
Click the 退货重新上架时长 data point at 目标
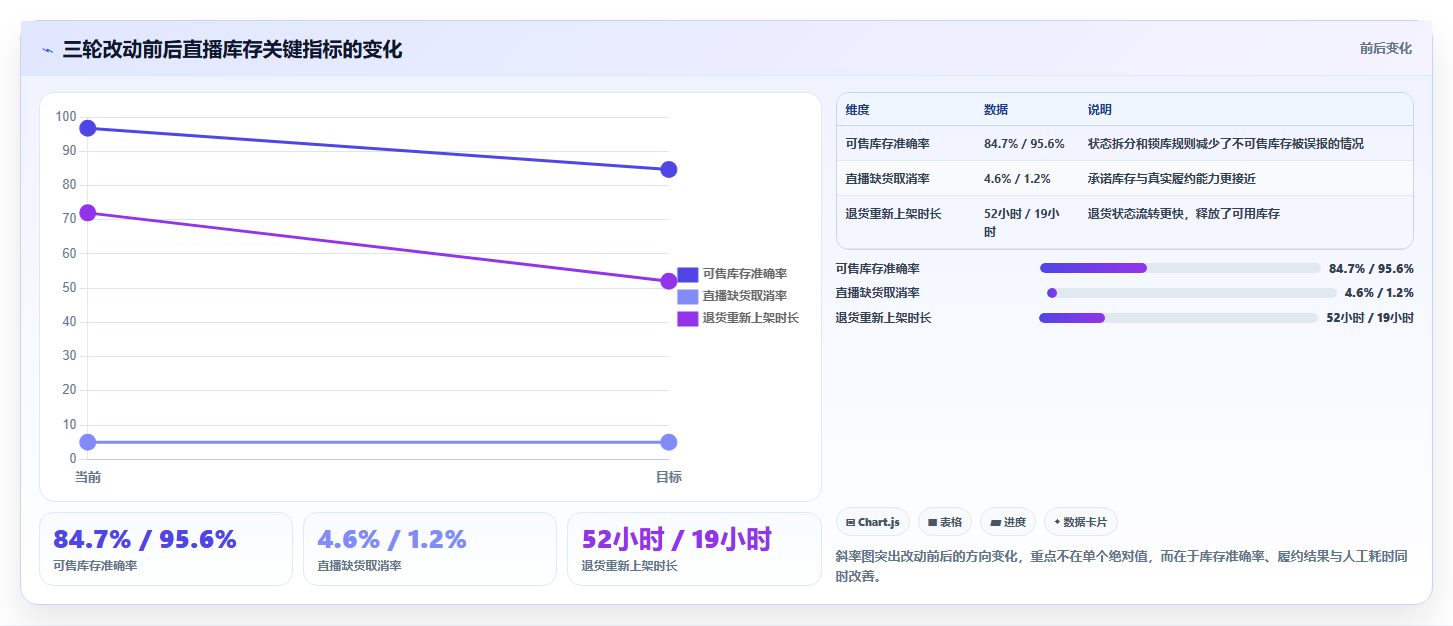[x=669, y=281]
